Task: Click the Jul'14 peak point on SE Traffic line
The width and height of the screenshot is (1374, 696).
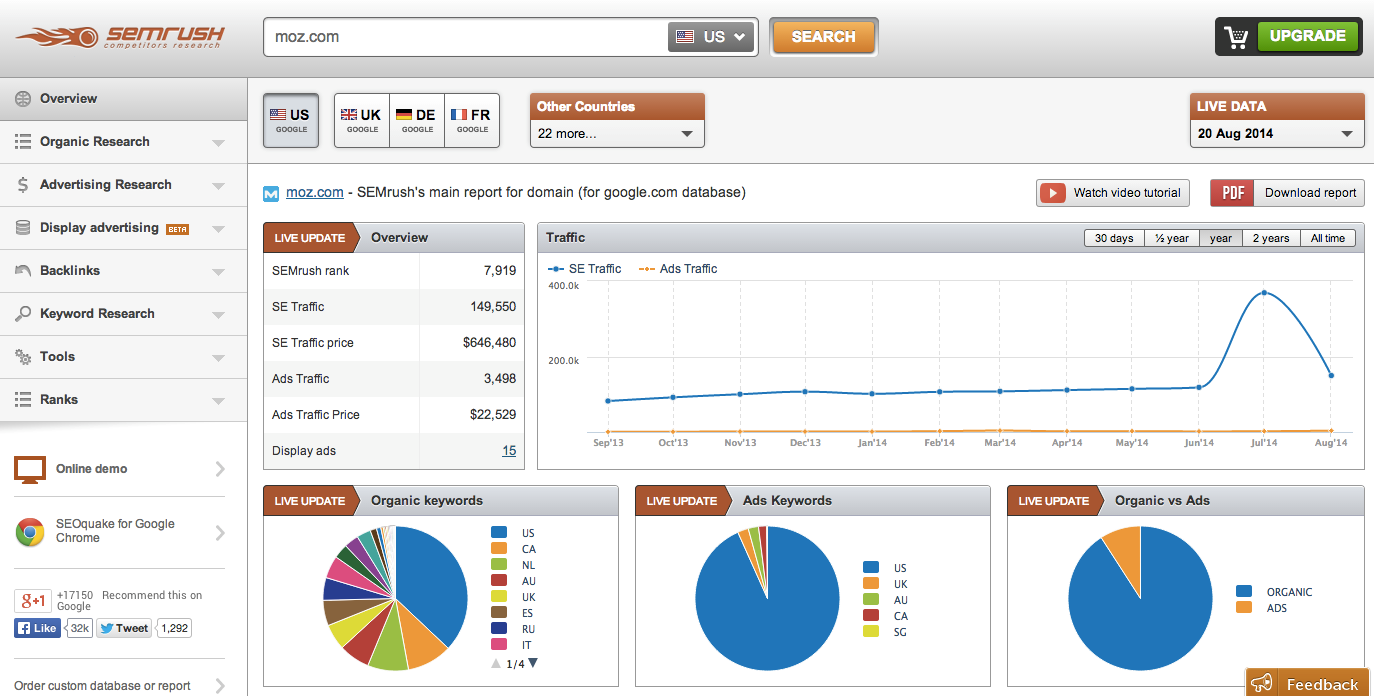Action: tap(1264, 293)
